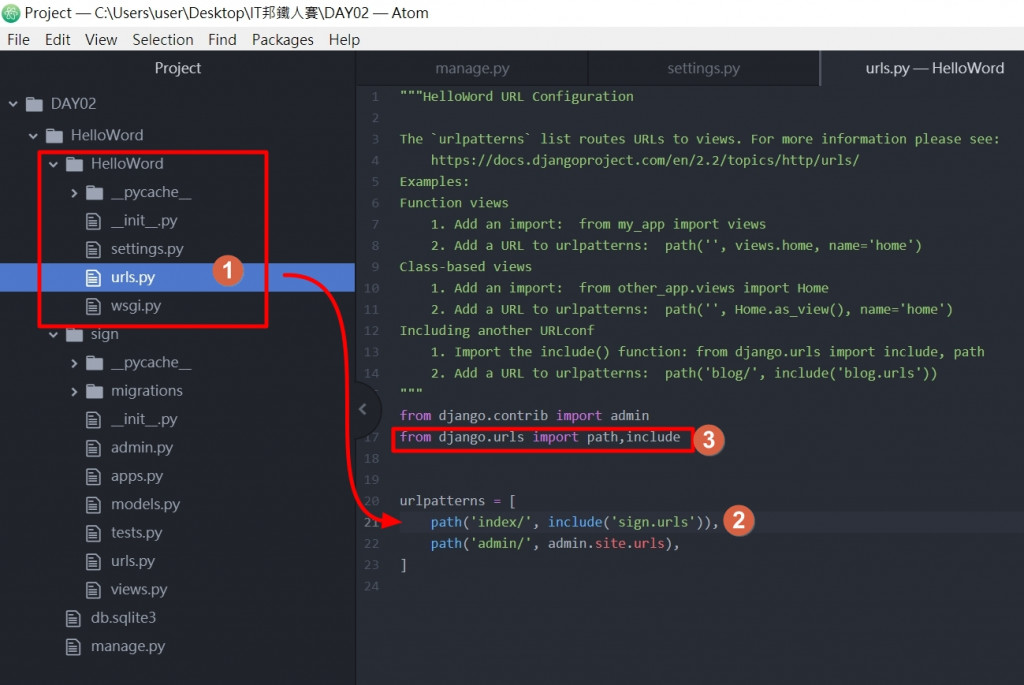Click file icon beside manage.py in tree

[x=73, y=647]
